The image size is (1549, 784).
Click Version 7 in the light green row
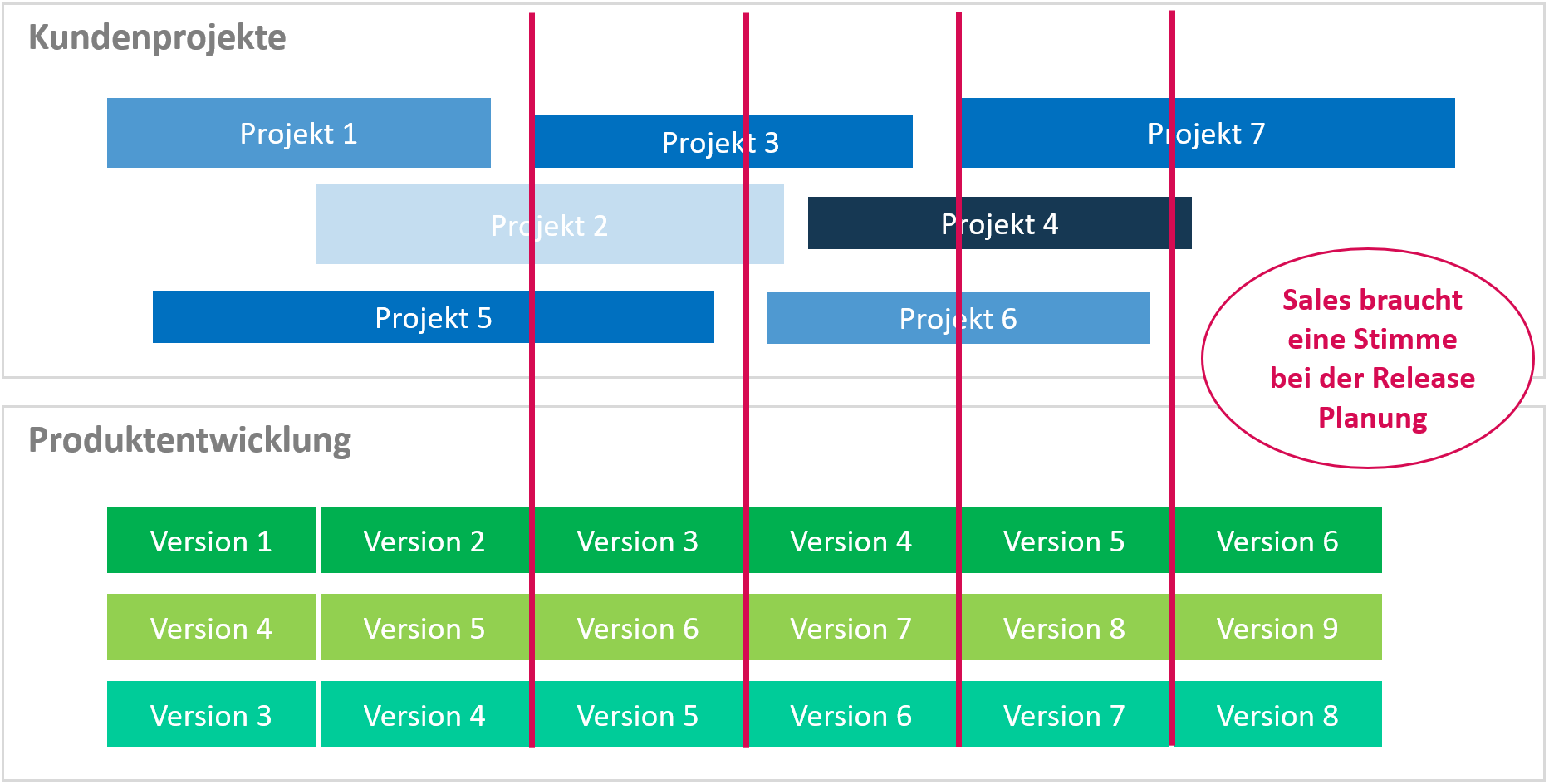[850, 628]
